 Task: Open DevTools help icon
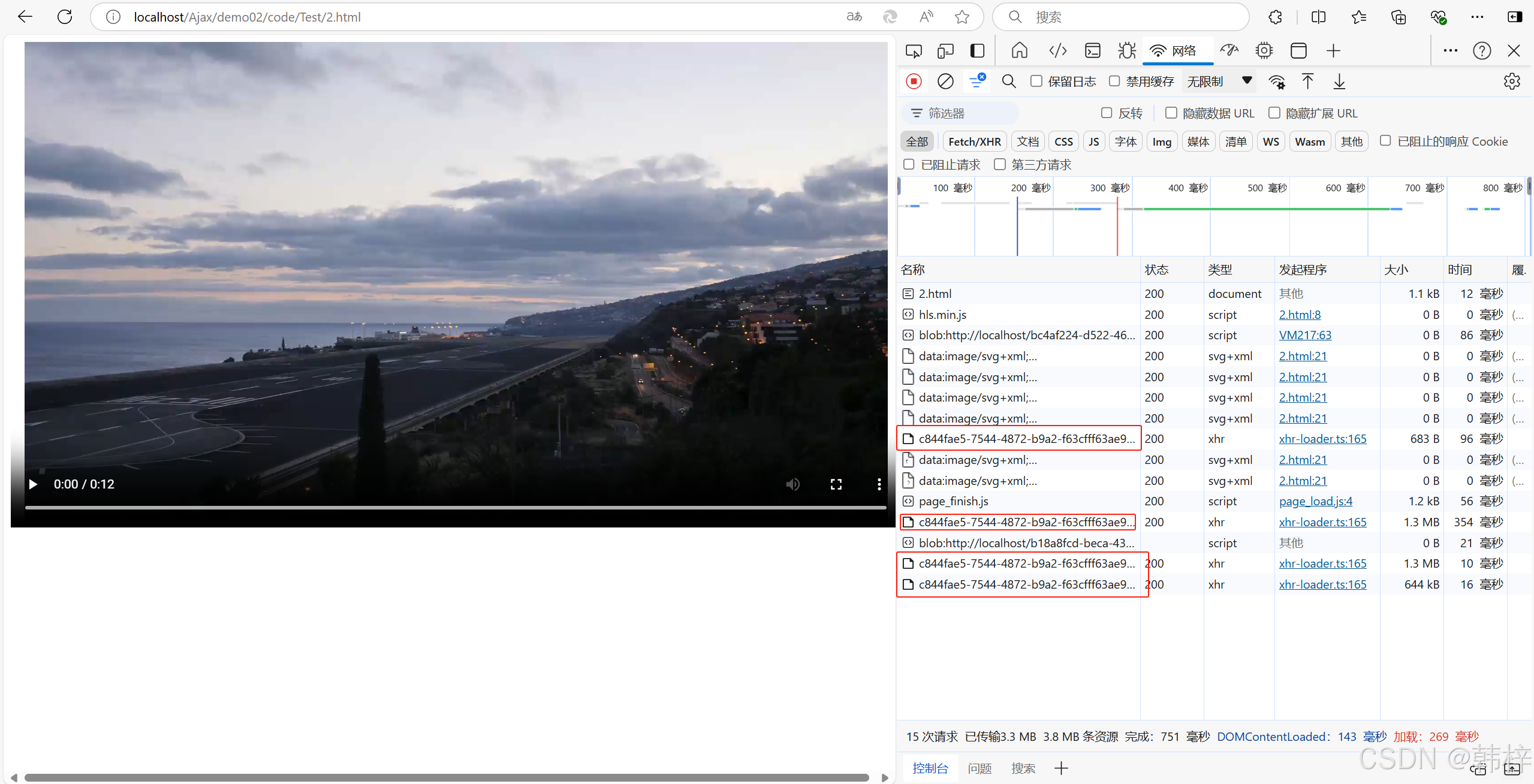point(1482,51)
